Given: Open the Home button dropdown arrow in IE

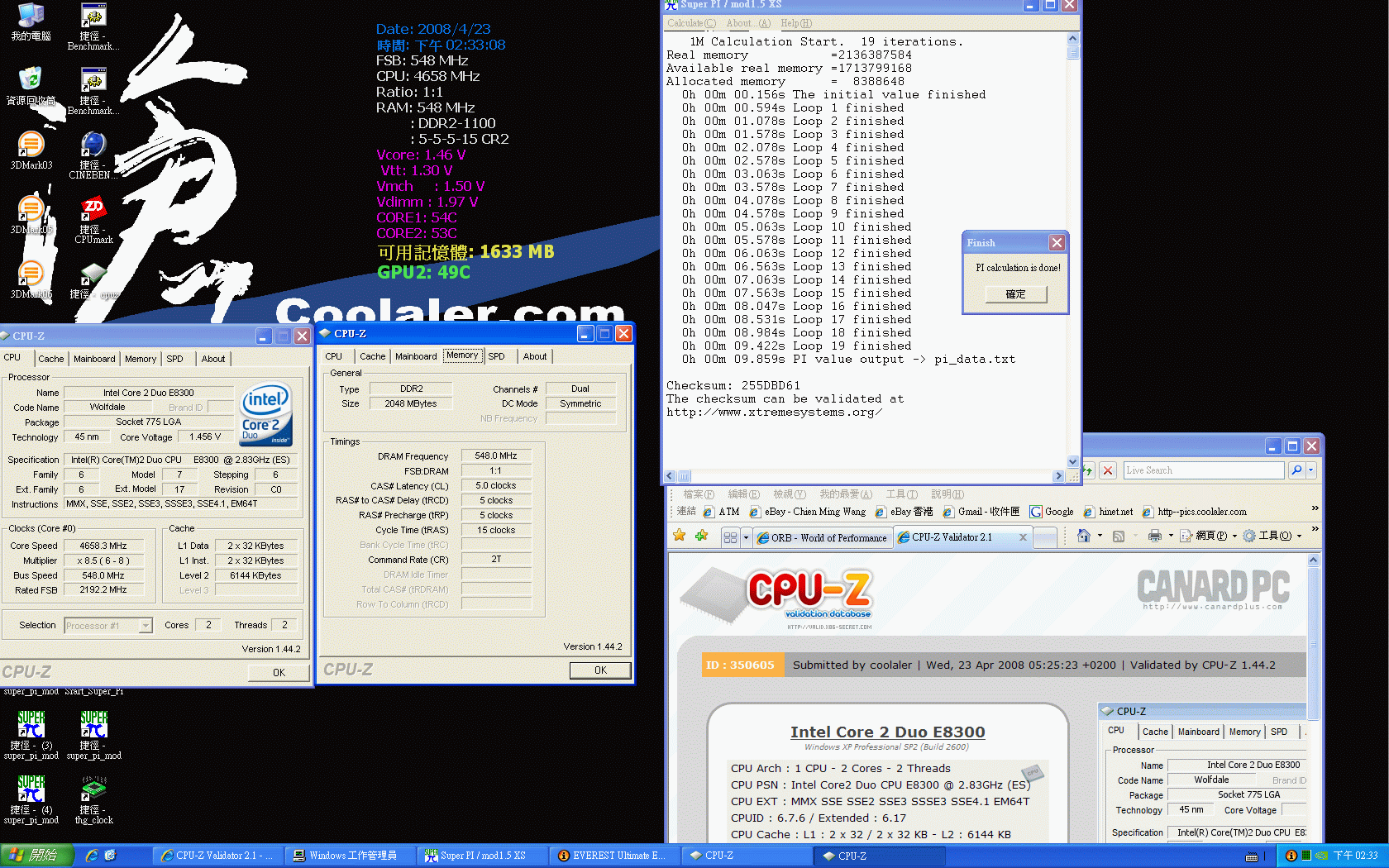Looking at the screenshot, I should pos(1100,536).
